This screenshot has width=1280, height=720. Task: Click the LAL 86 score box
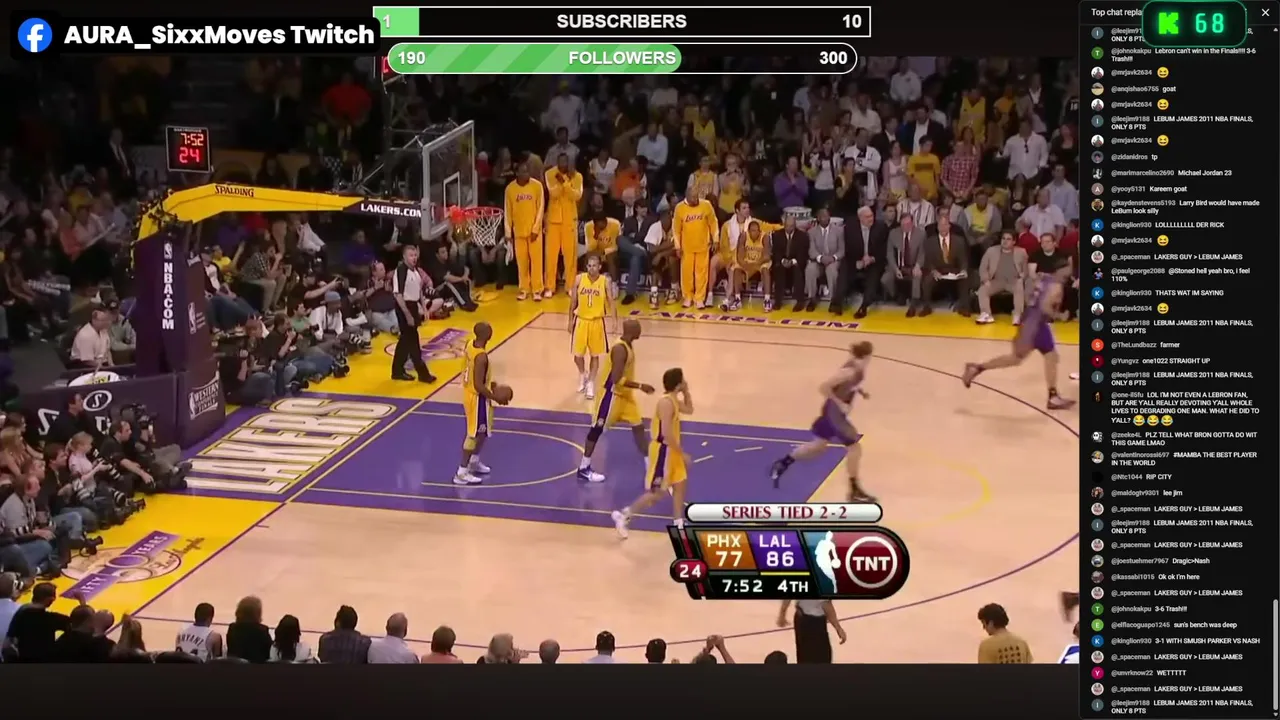777,551
